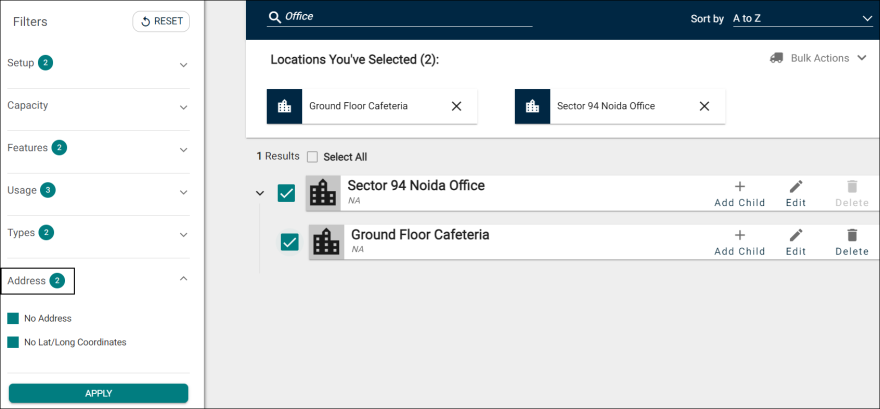Viewport: 880px width, 409px height.
Task: Add Child to Ground Floor Cafeteria
Action: coord(740,243)
